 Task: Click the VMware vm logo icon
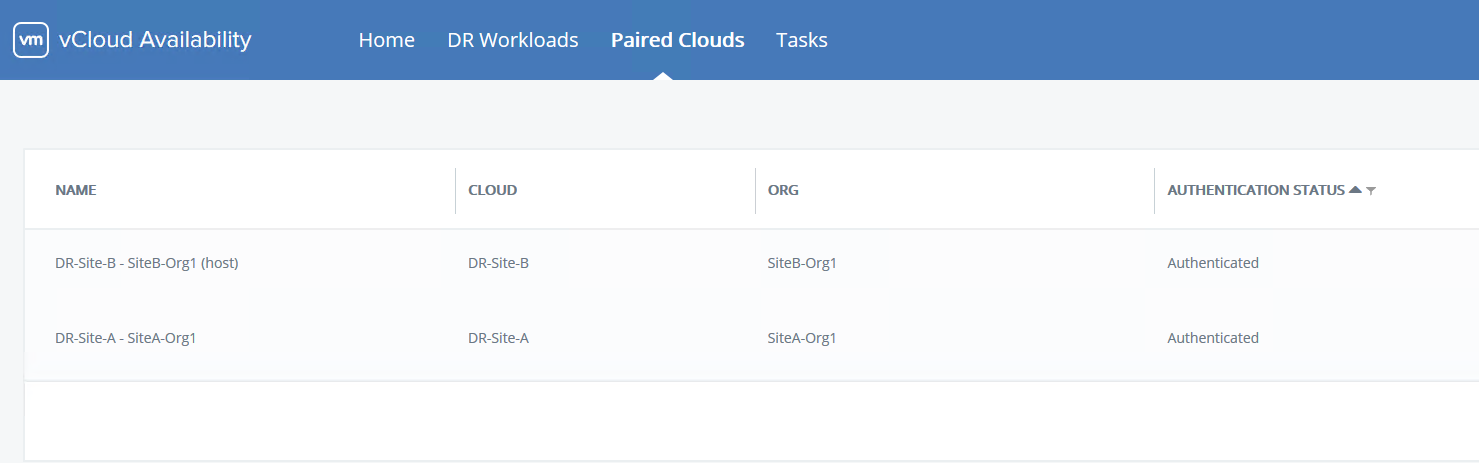coord(31,40)
